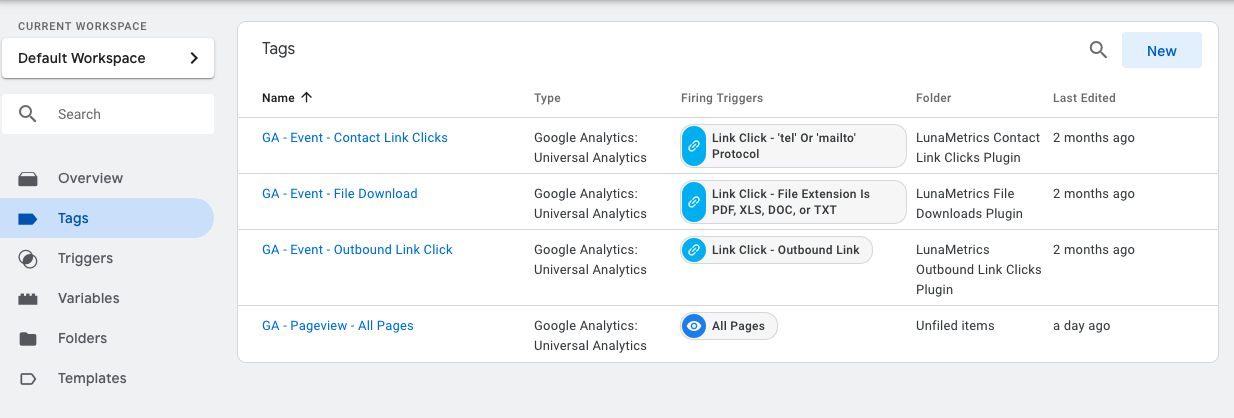Open GA - Pageview - All Pages tag
Screen dimensions: 1234x418
(338, 326)
